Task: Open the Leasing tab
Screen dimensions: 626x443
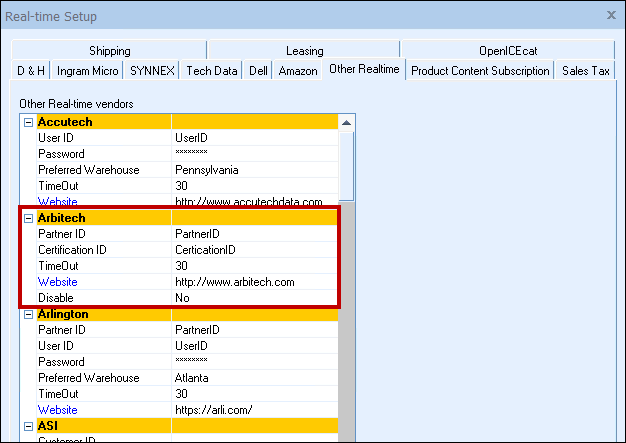Action: (304, 51)
